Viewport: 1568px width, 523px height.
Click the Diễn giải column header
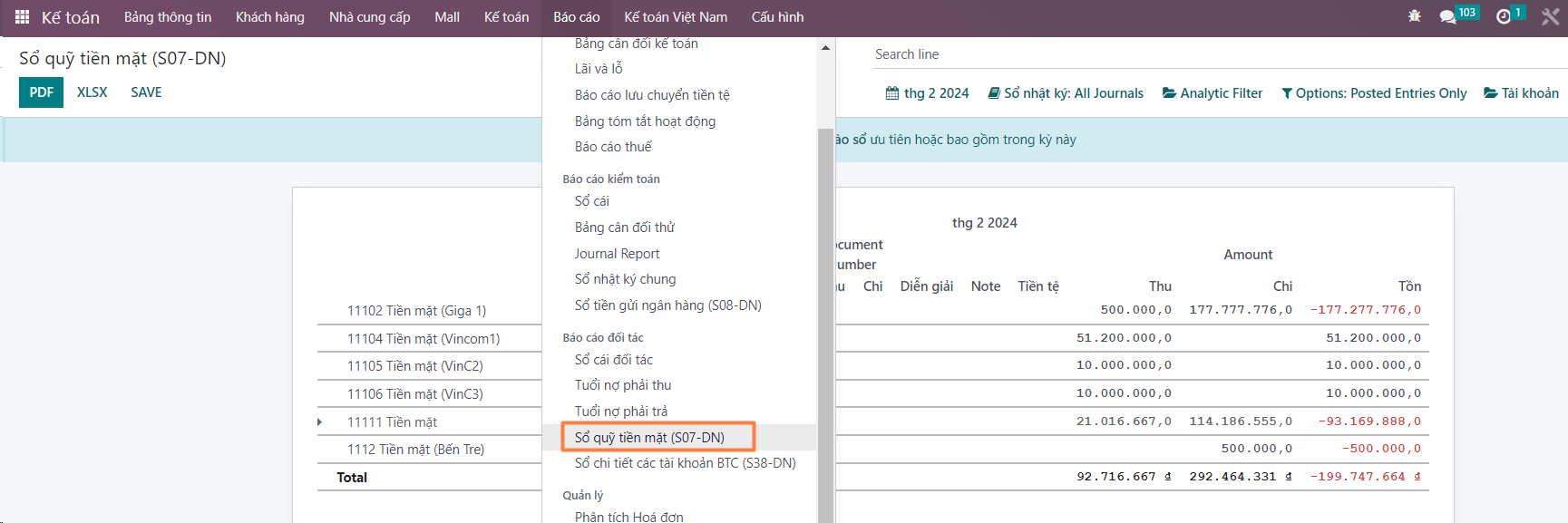click(926, 286)
